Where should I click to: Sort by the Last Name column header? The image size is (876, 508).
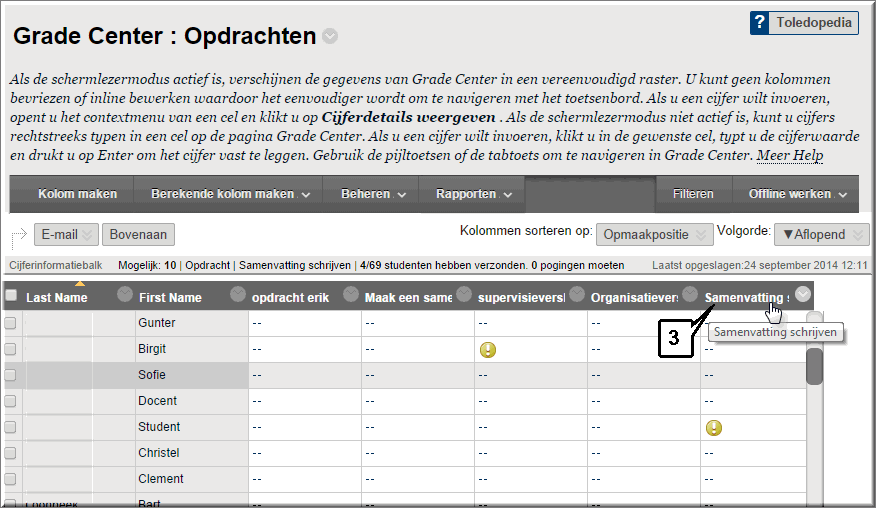pyautogui.click(x=56, y=298)
